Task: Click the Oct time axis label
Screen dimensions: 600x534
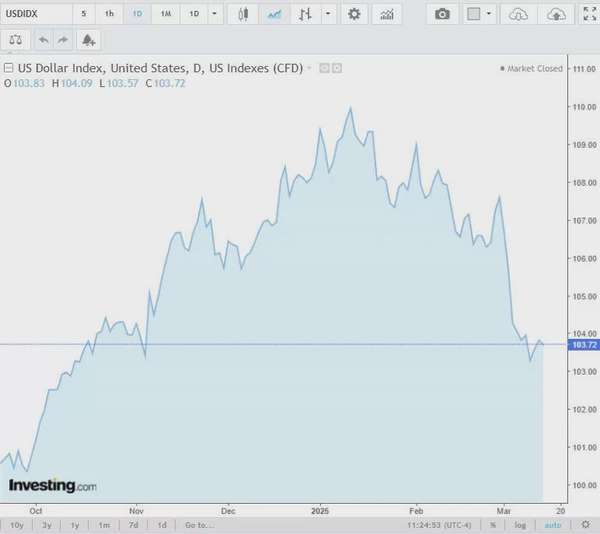Action: click(36, 511)
